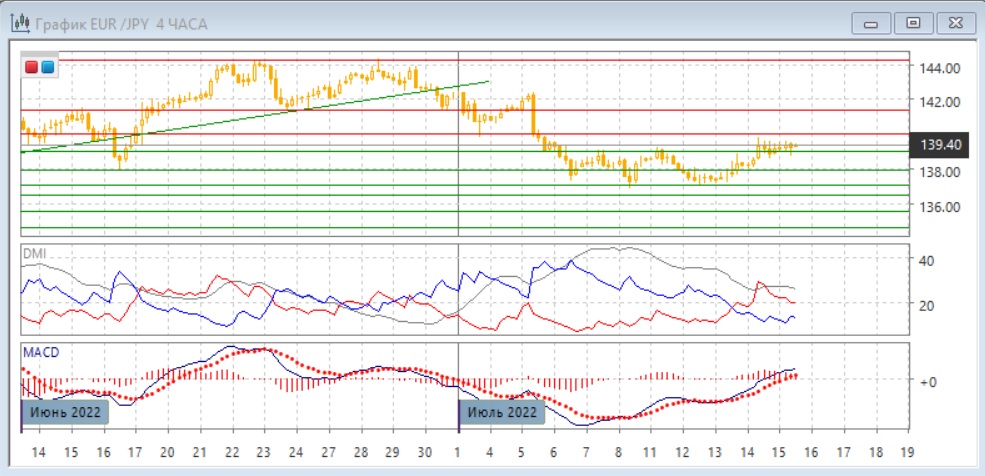The width and height of the screenshot is (985, 476).
Task: Click the red square chart button
Action: point(32,67)
